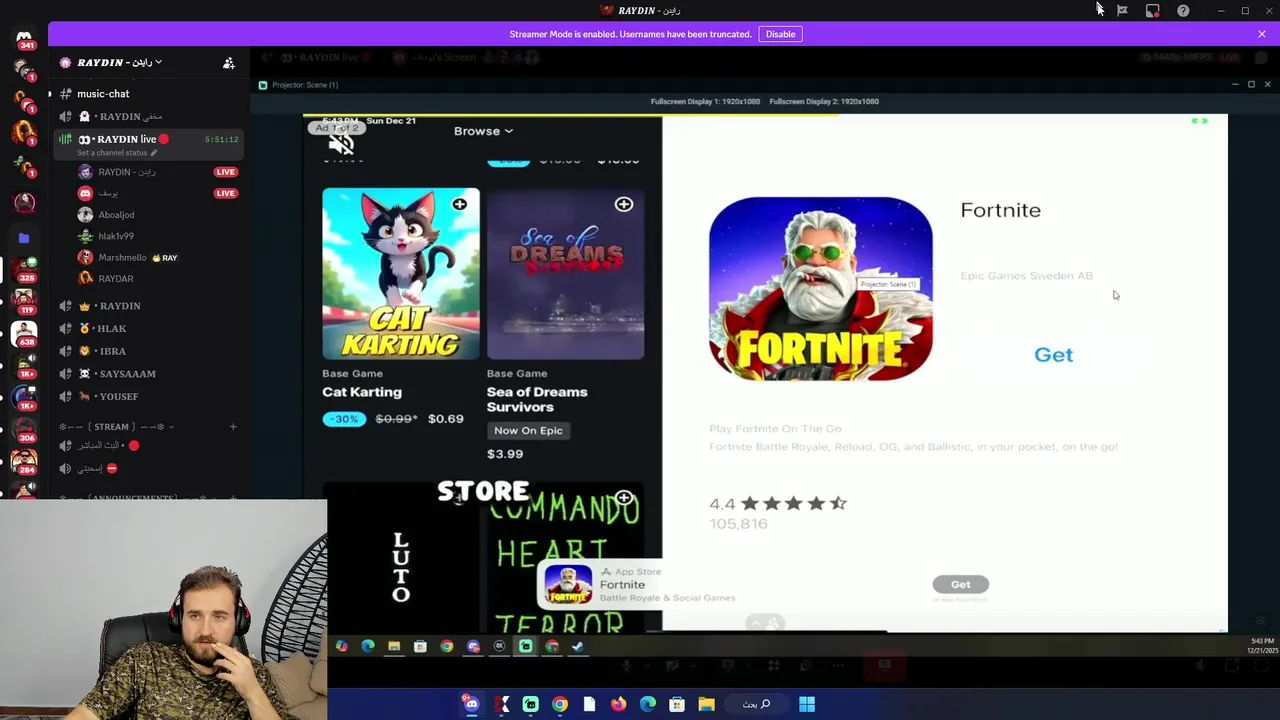Open Discord direct messages home icon

24,37
